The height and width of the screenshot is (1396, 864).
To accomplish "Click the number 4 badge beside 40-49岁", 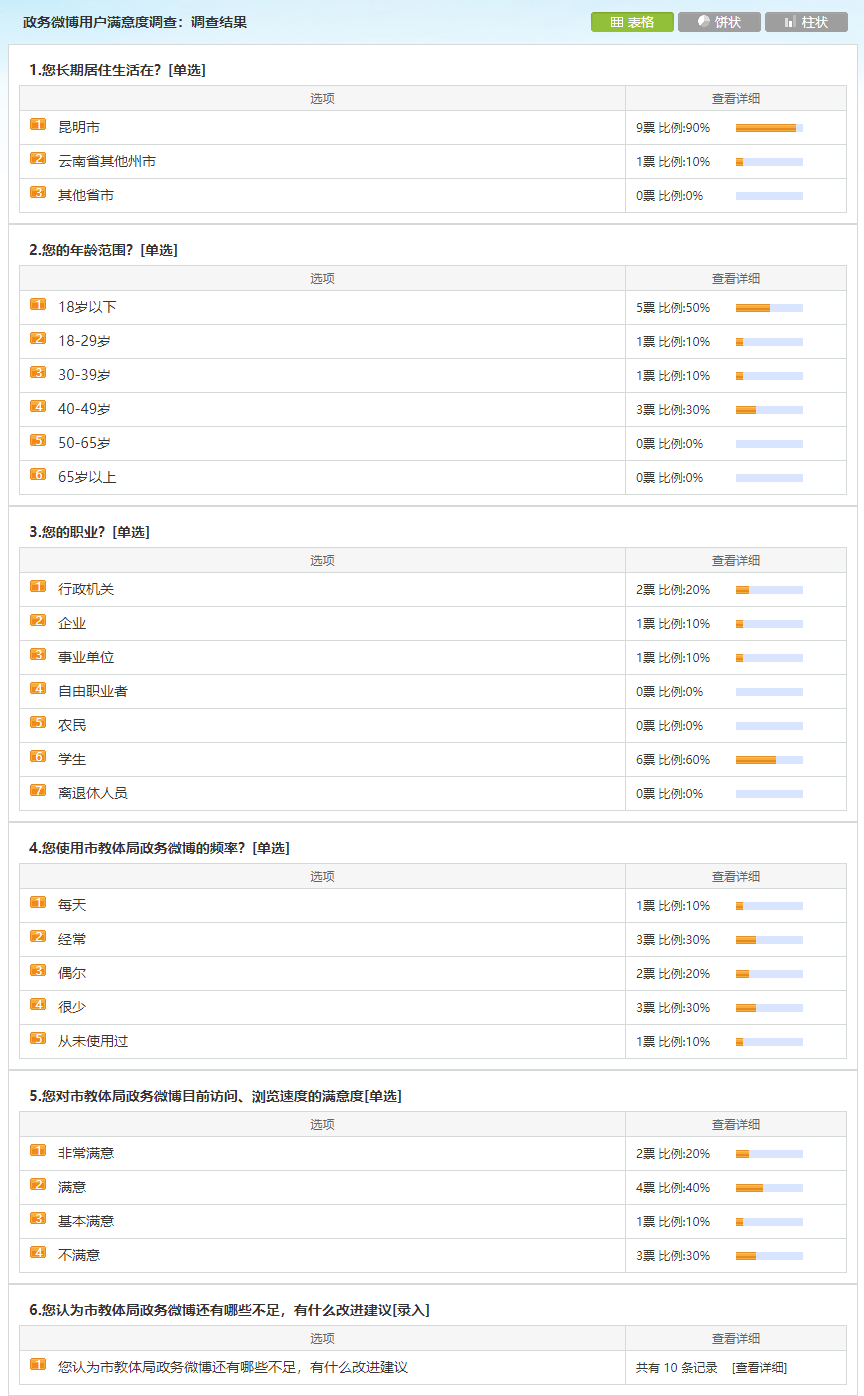I will click(x=38, y=407).
